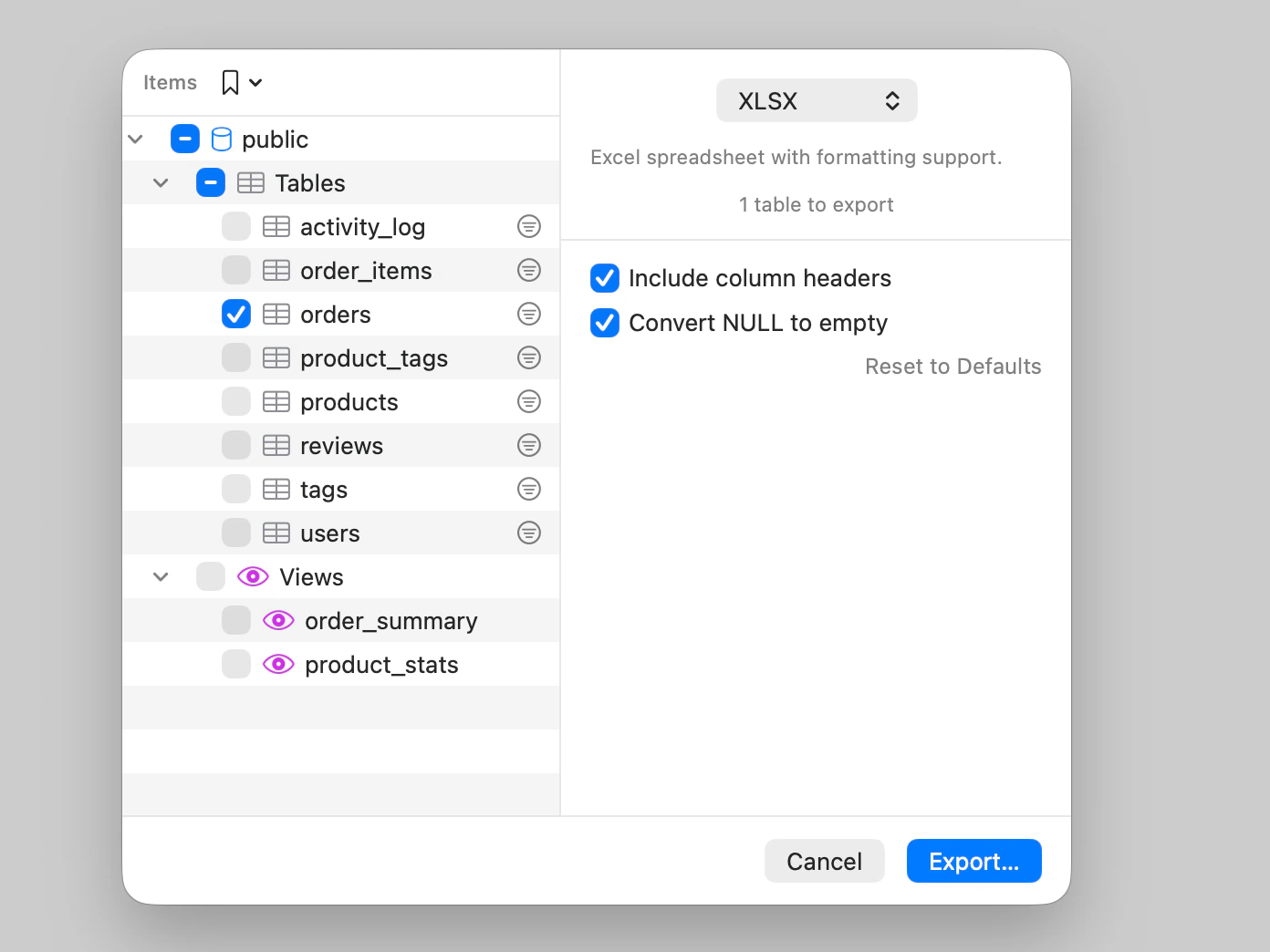Check the product_stats view checkbox

click(x=236, y=664)
